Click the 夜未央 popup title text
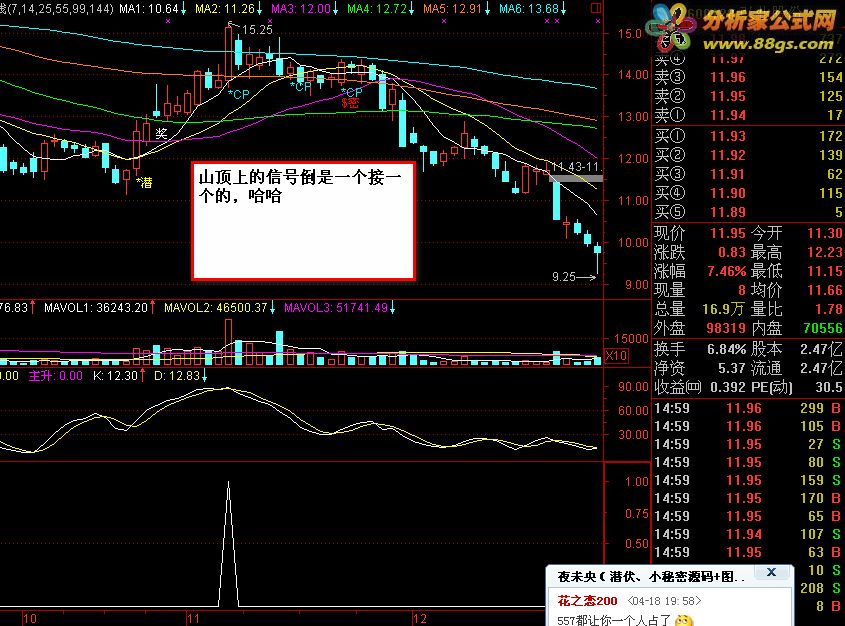Image resolution: width=845 pixels, height=626 pixels. click(x=651, y=577)
